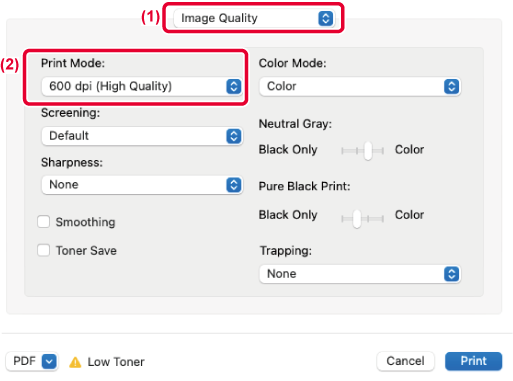Screen dimensions: 513x381
Task: Click the Print Mode dropdown arrows icon
Action: click(x=234, y=86)
